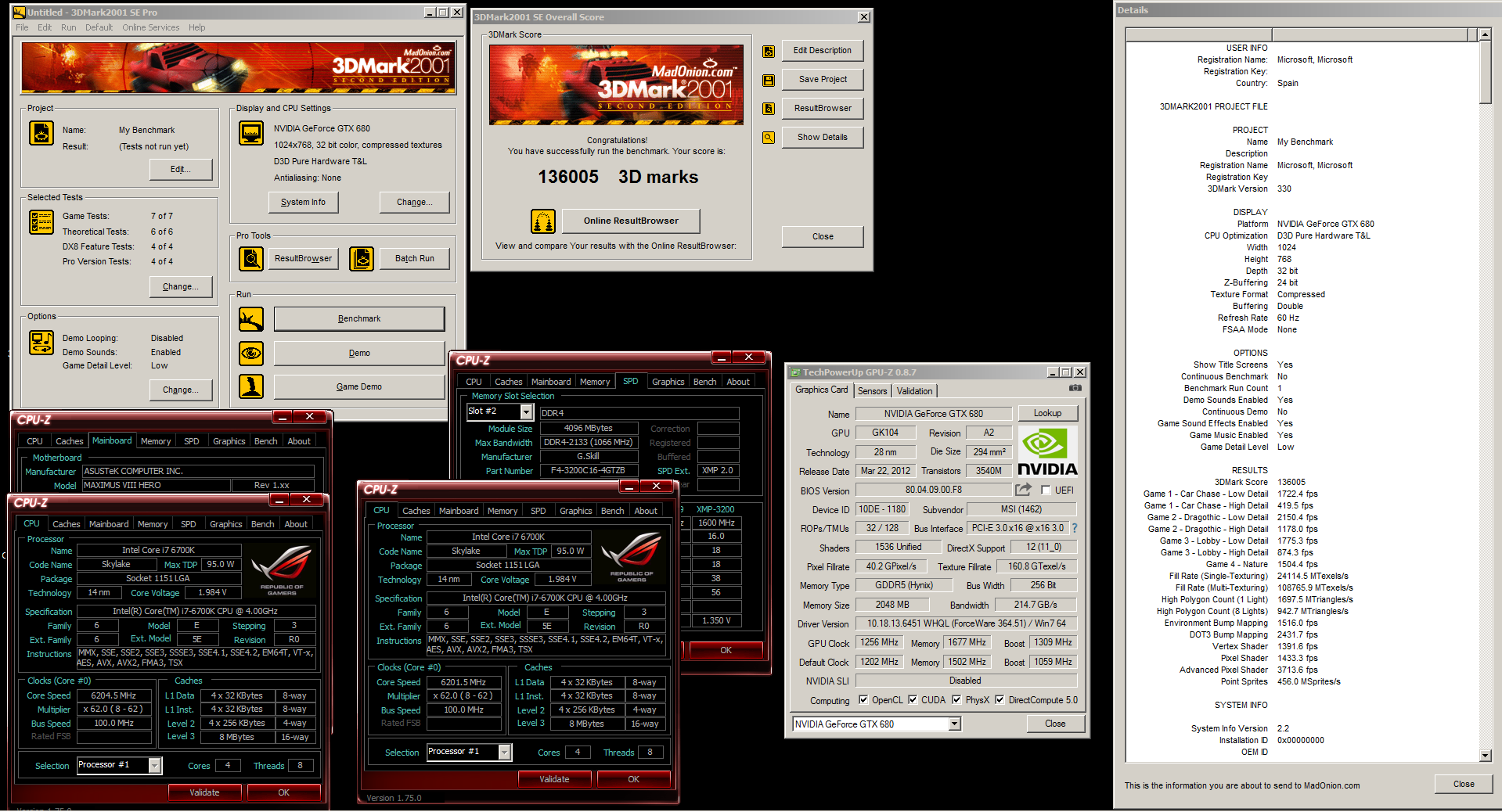Toggle the OpenCL checkbox in GPU-Z
This screenshot has width=1502, height=812.
863,700
